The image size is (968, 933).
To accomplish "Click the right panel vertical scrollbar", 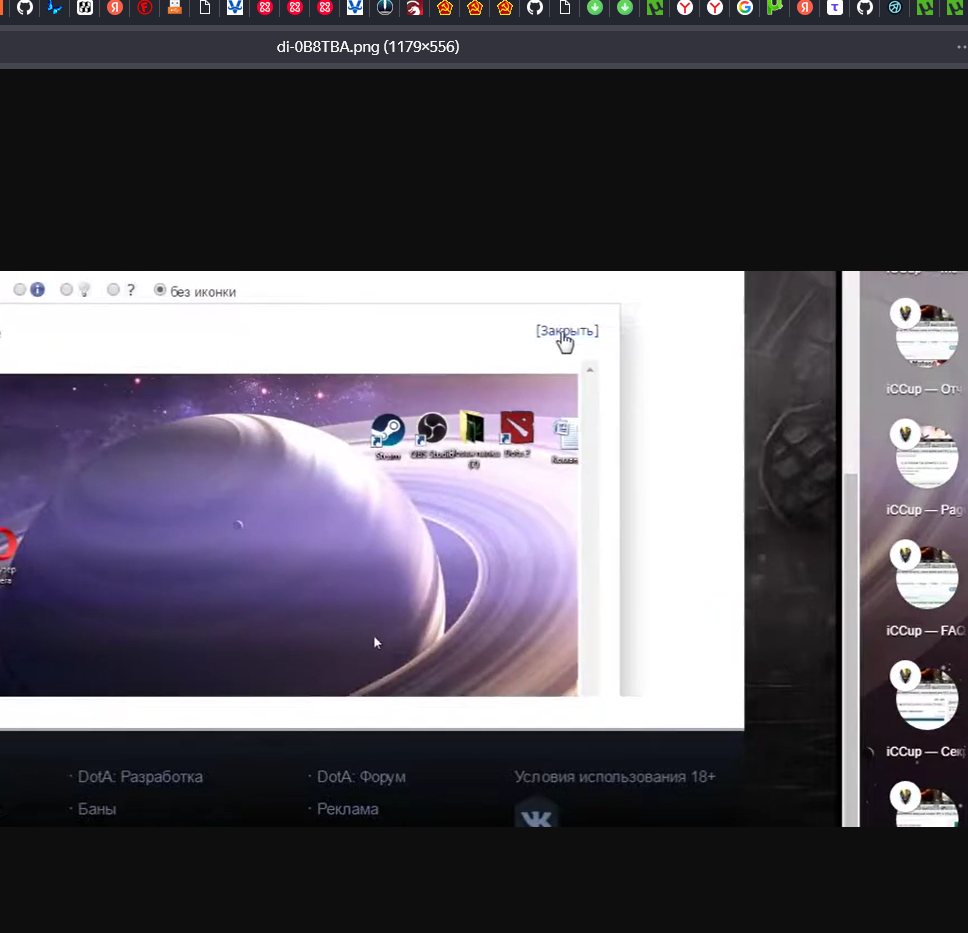I will pos(851,648).
